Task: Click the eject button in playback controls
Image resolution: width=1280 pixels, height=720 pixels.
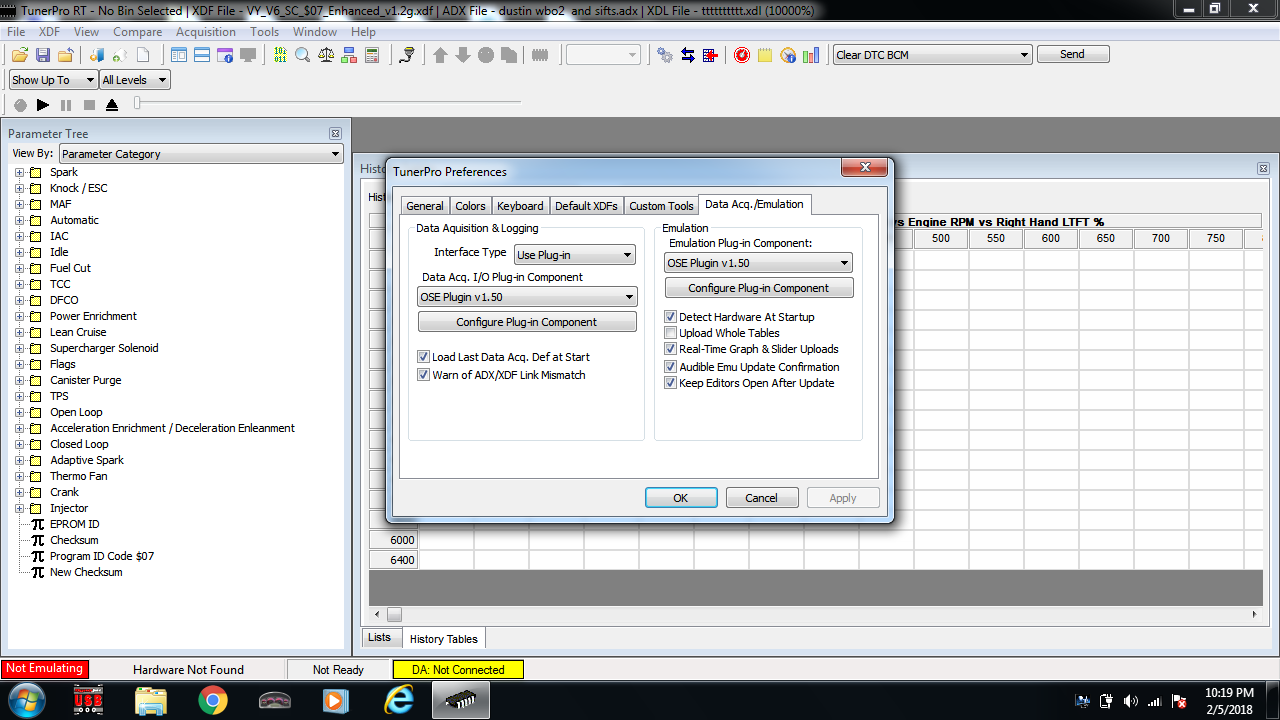Action: coord(111,104)
